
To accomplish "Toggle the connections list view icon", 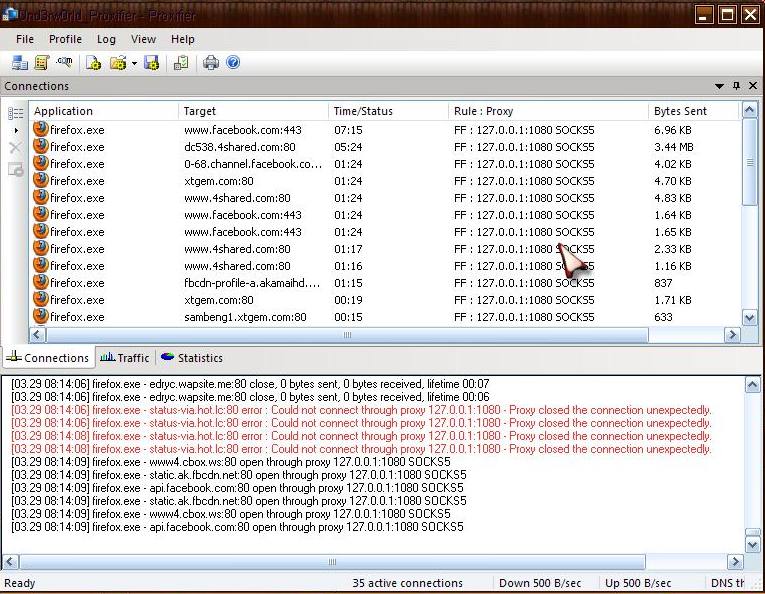I will [15, 113].
